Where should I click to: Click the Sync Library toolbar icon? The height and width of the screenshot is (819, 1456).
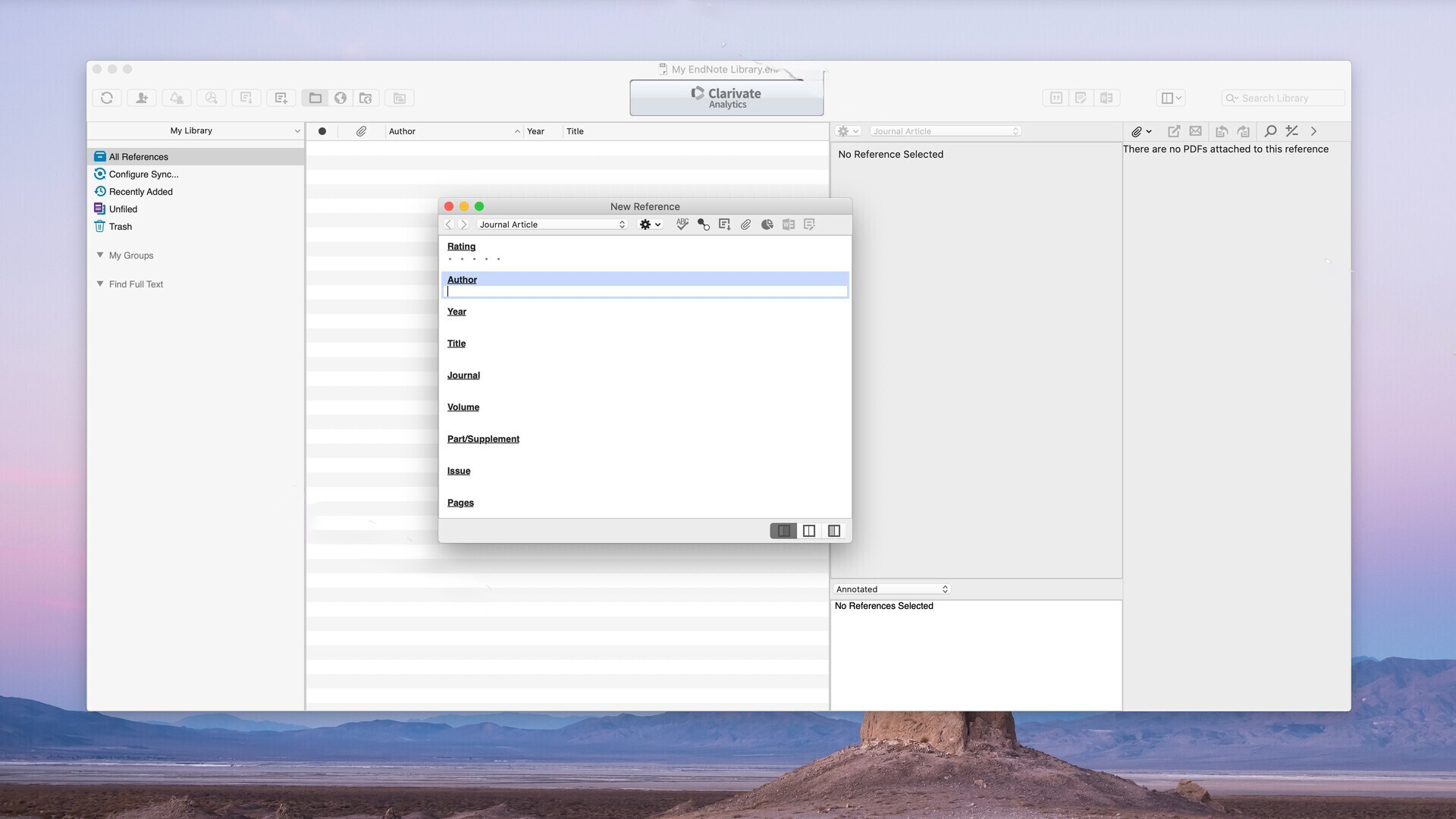pos(107,98)
